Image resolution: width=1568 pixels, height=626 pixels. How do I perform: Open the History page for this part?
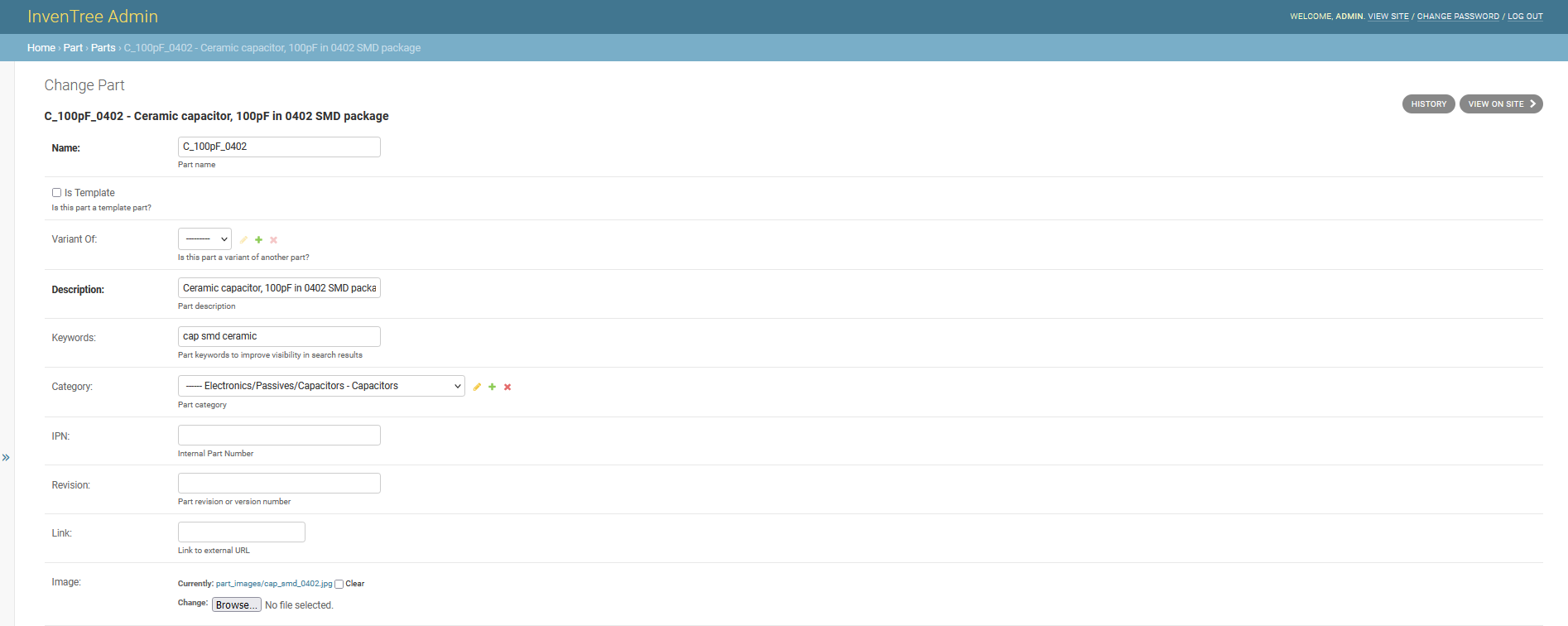tap(1428, 104)
